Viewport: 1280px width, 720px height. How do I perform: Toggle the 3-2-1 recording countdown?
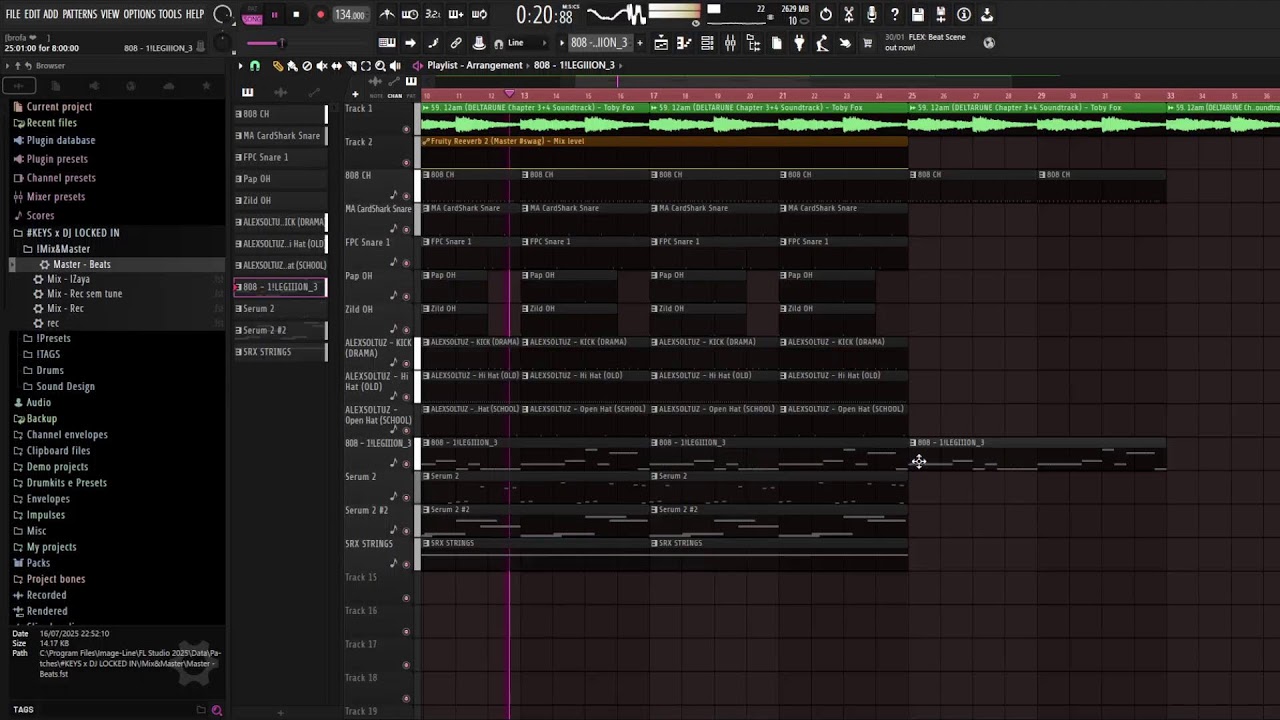click(x=433, y=14)
